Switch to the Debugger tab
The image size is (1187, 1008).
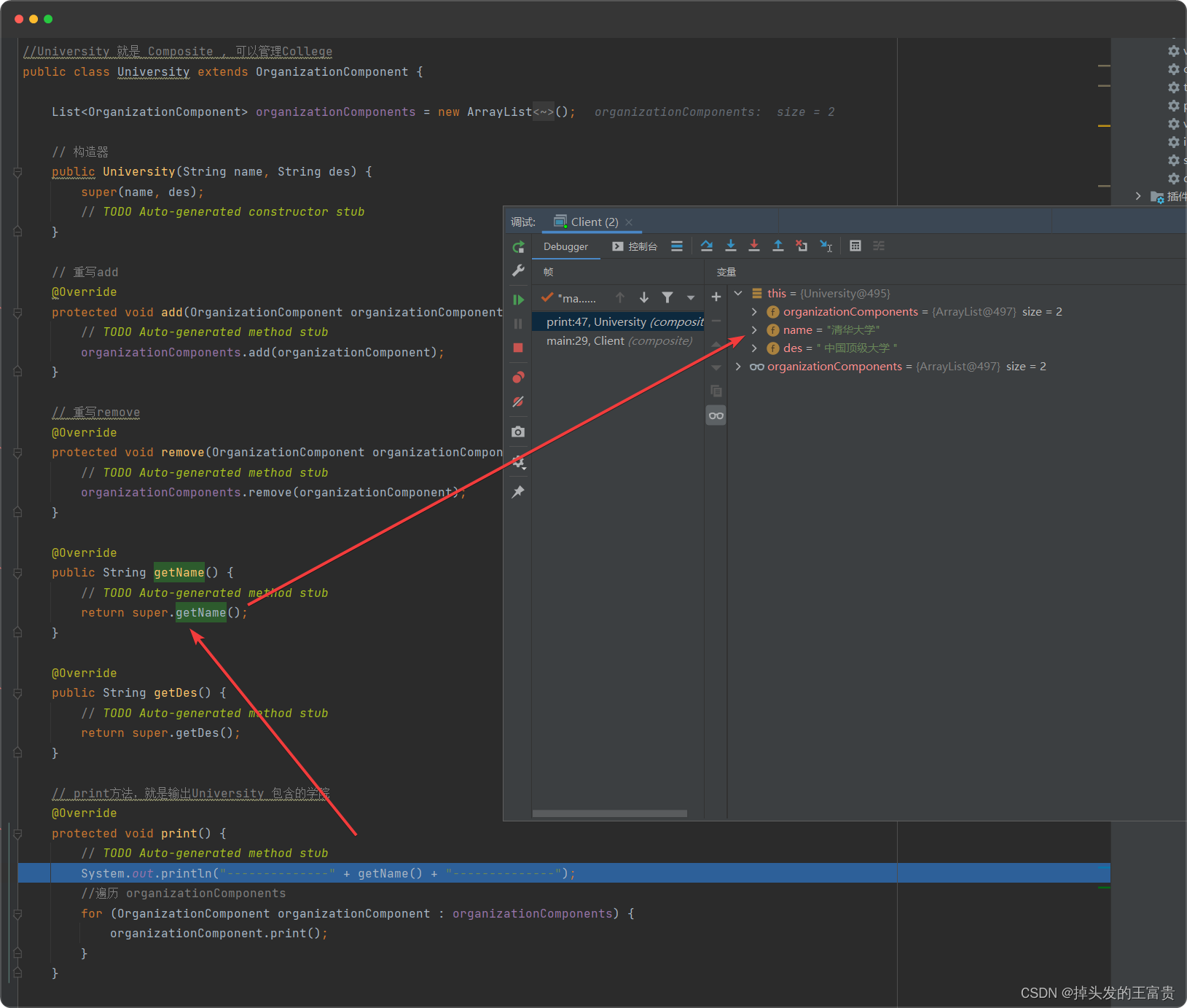tap(565, 246)
